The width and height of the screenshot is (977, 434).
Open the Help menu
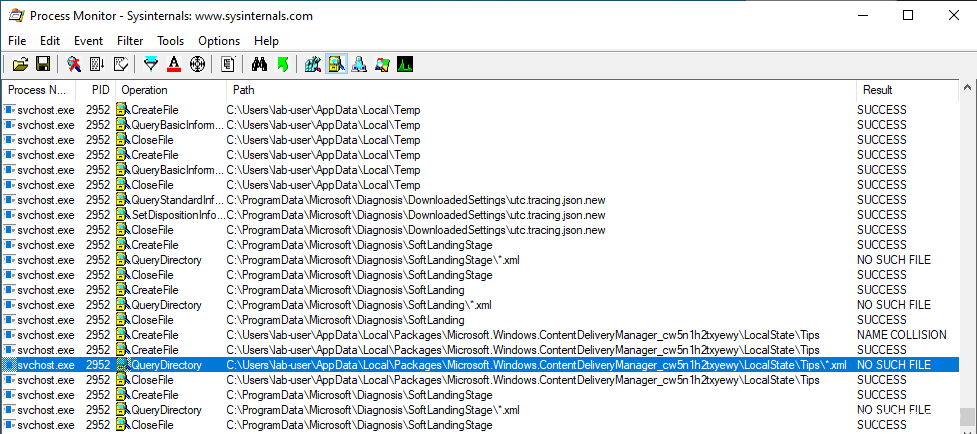point(266,41)
